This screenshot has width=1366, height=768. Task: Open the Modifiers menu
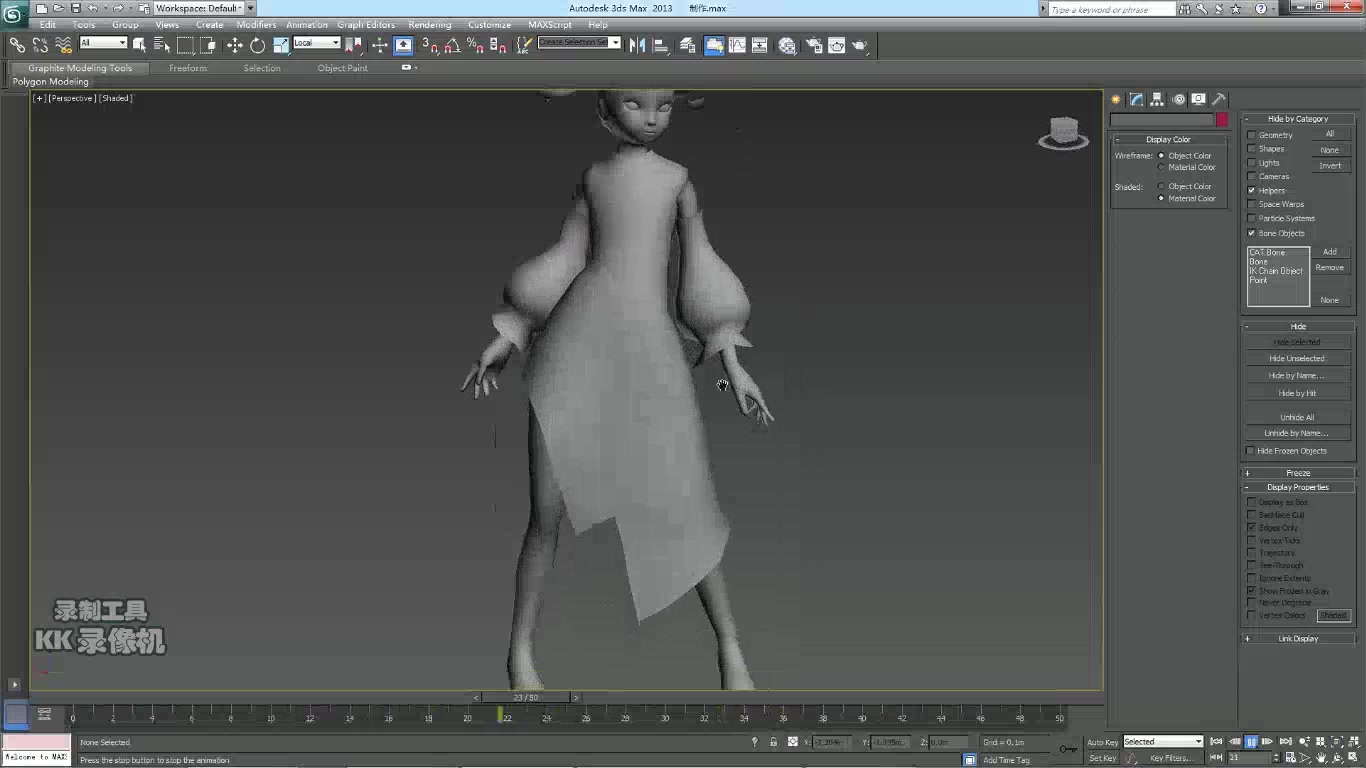click(x=256, y=25)
